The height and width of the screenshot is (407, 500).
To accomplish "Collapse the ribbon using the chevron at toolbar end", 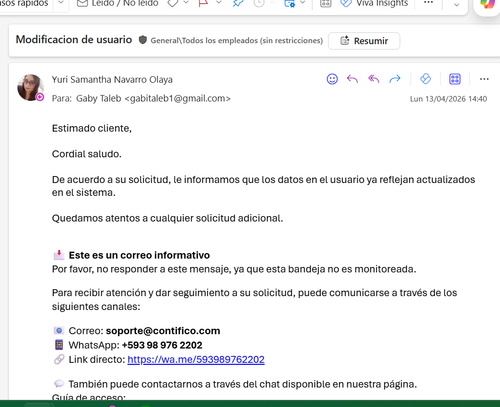I will pos(457,4).
